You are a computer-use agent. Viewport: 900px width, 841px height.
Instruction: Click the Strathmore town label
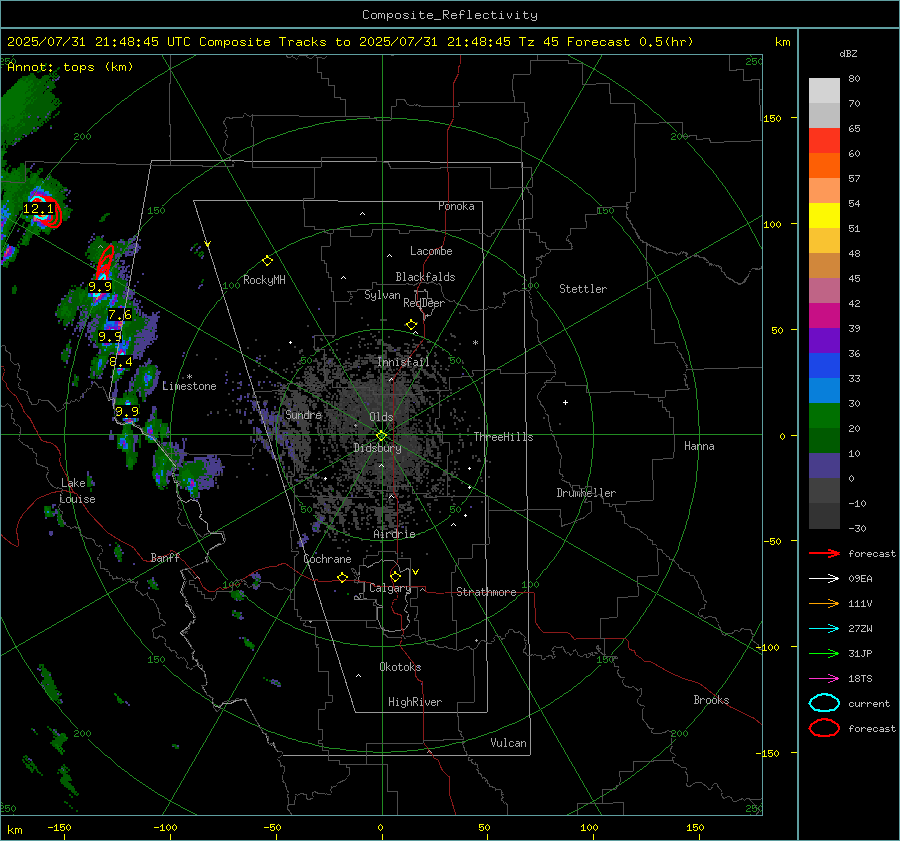pos(486,592)
